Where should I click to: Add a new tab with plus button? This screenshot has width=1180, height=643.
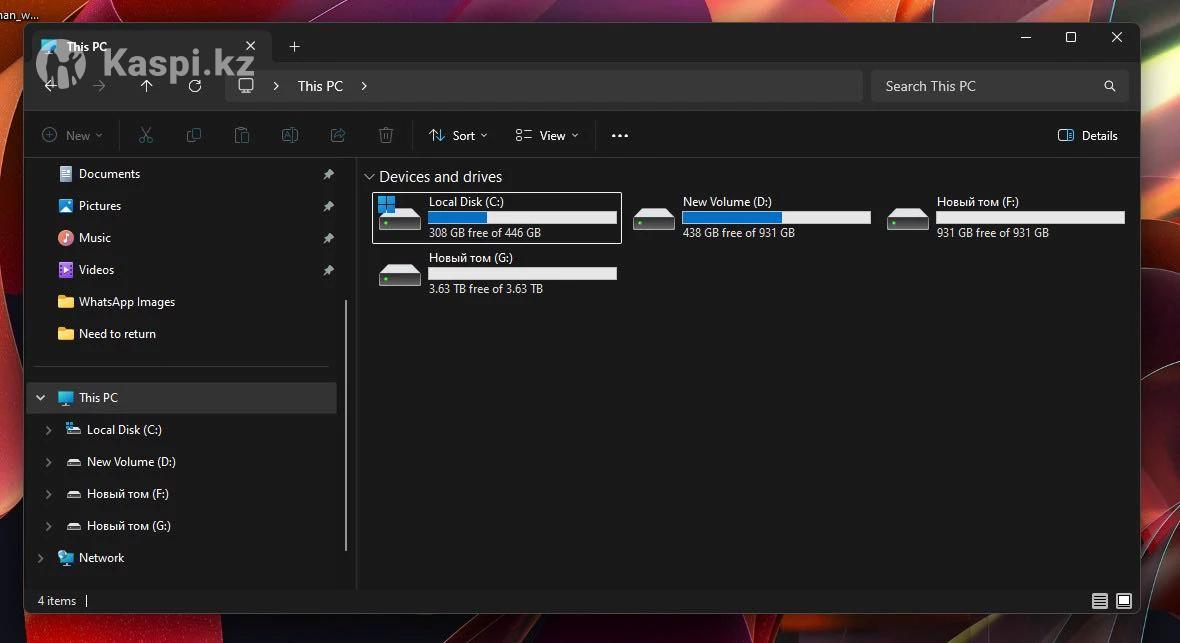[x=294, y=47]
